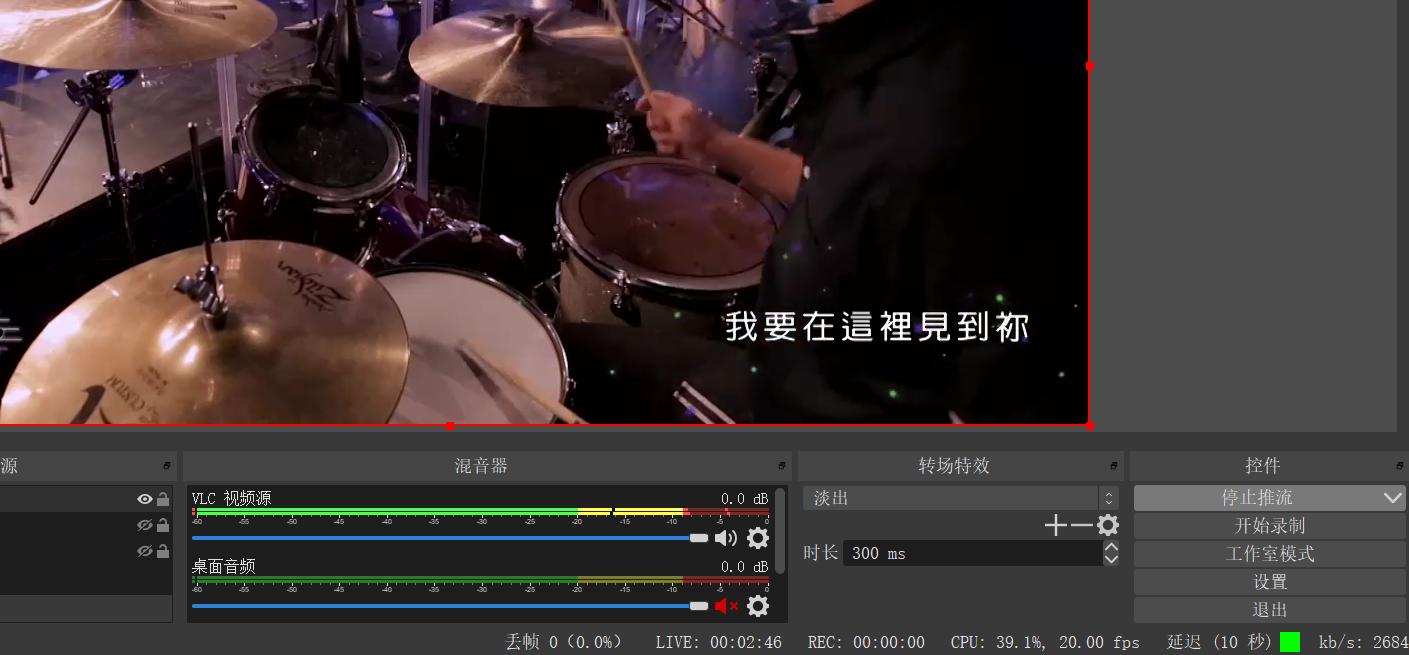Viewport: 1409px width, 655px height.
Task: Undock the 混音器 panel
Action: coord(781,466)
